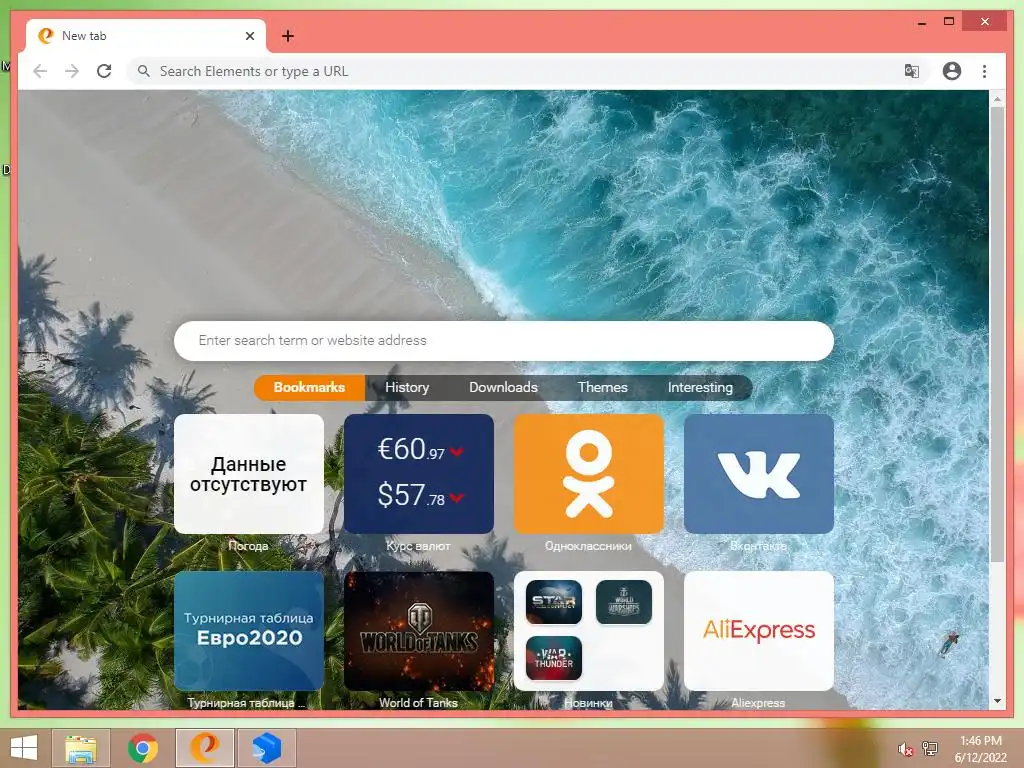The width and height of the screenshot is (1024, 768).
Task: Go back using the back arrow
Action: click(x=40, y=71)
